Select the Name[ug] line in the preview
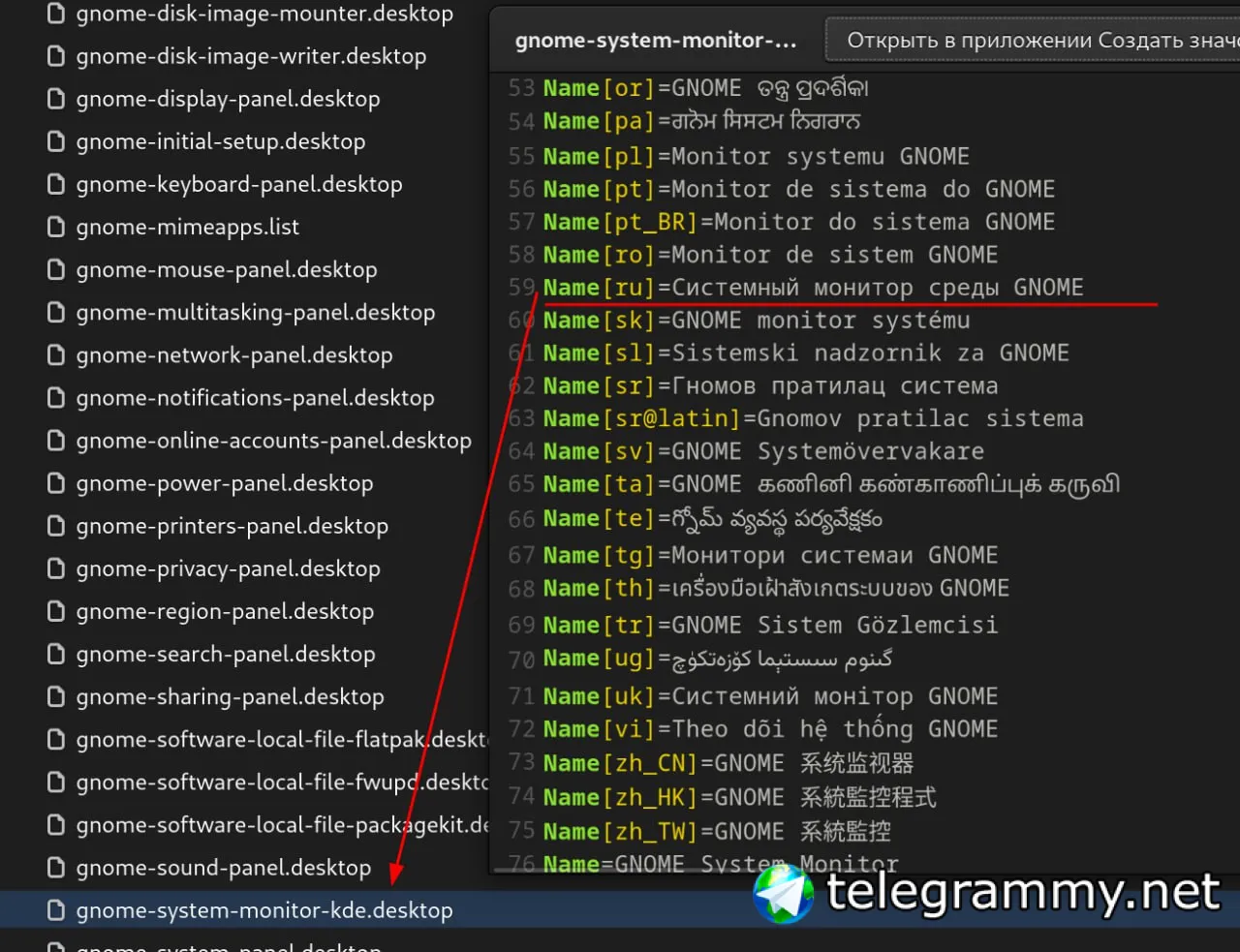This screenshot has width=1240, height=952. pos(718,659)
